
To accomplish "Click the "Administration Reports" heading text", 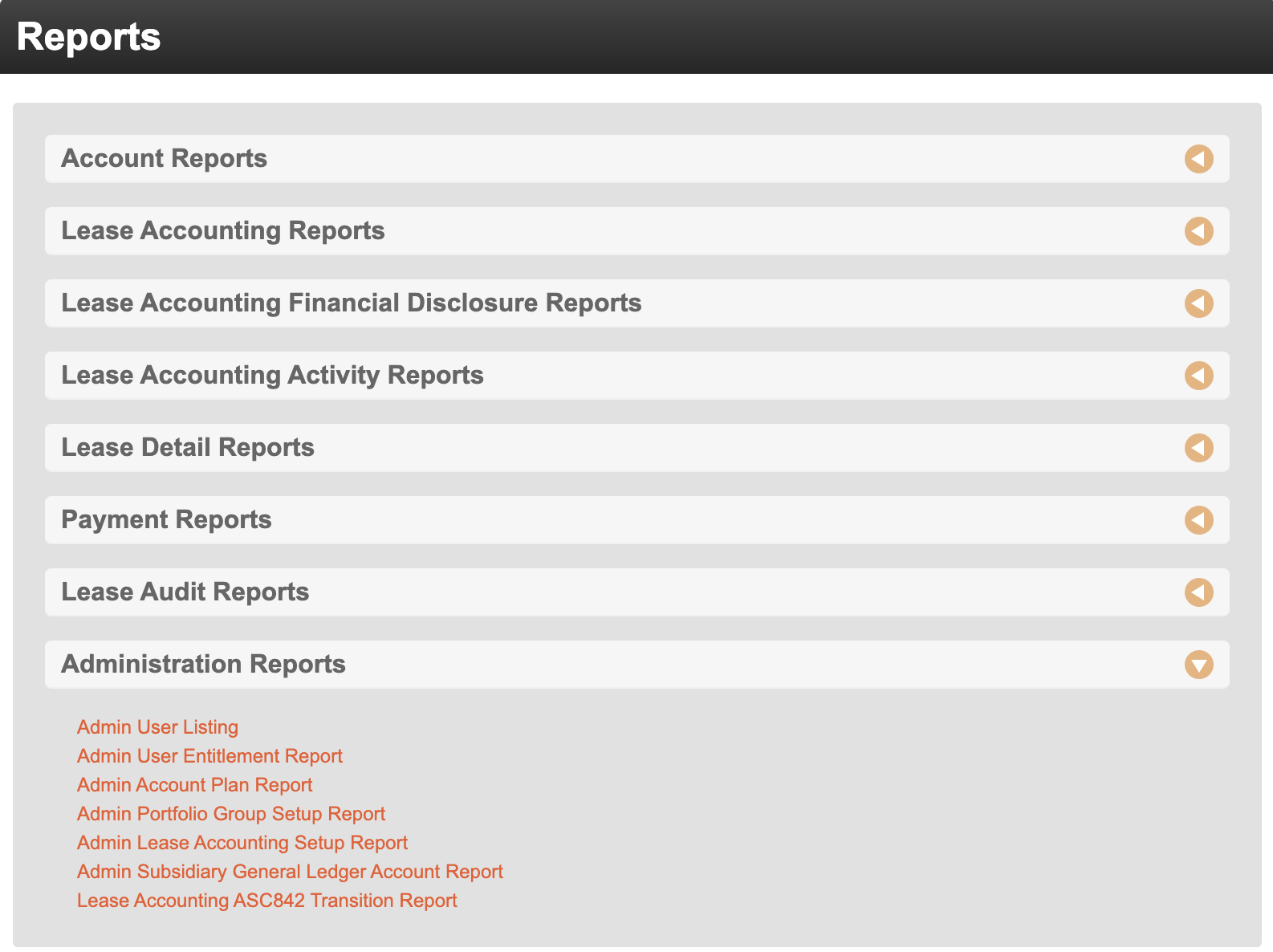I will point(204,665).
